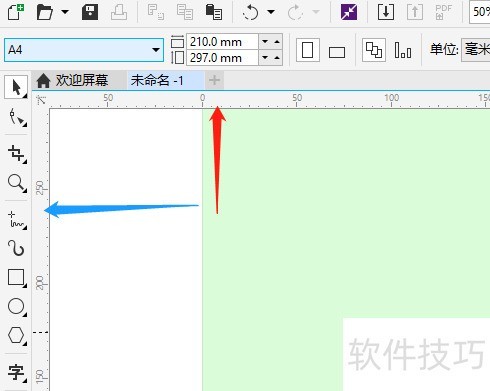The image size is (490, 391).
Task: Click the Publish to PDF icon
Action: pos(444,12)
